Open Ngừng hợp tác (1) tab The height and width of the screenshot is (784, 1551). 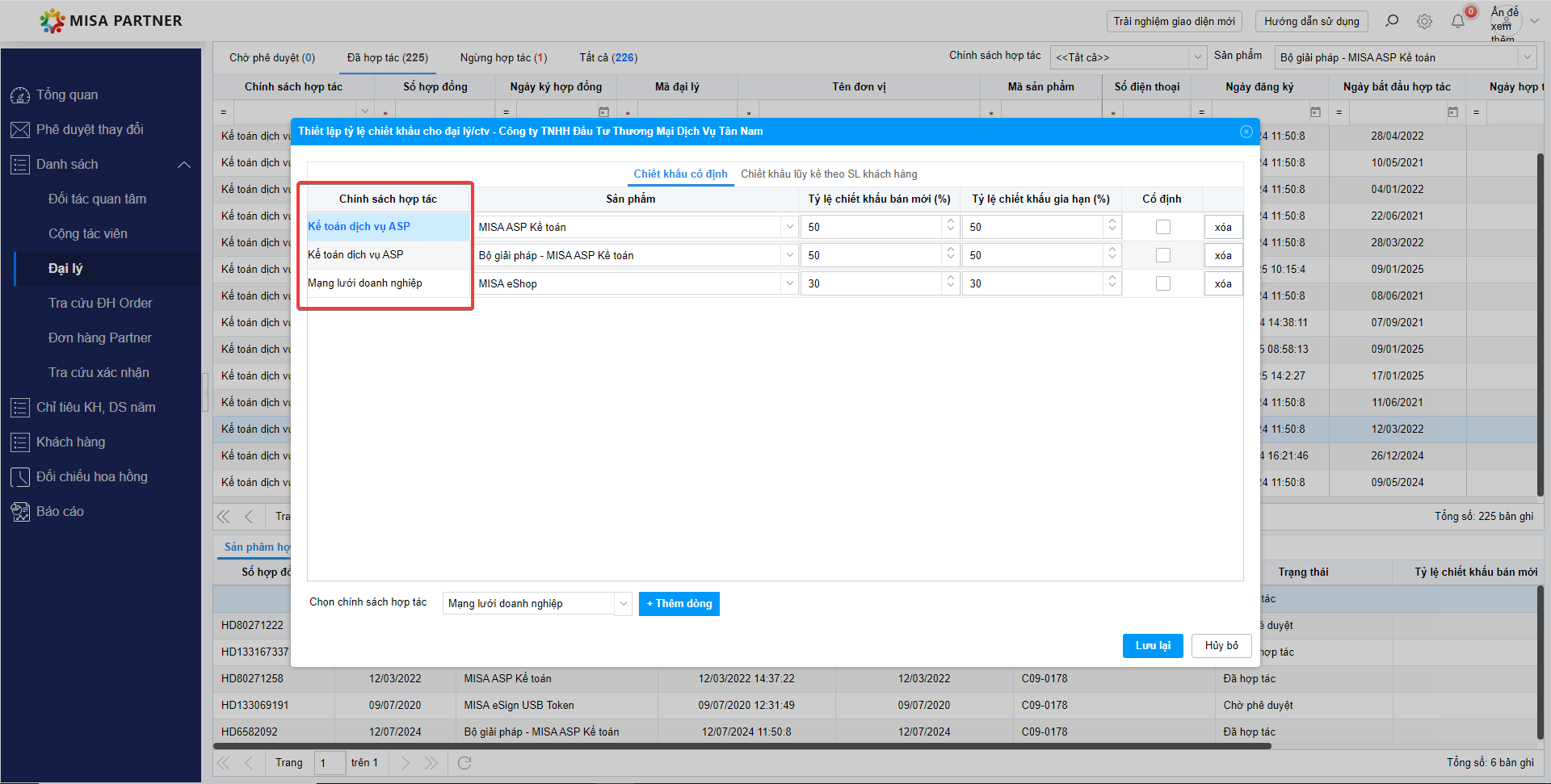click(x=503, y=58)
